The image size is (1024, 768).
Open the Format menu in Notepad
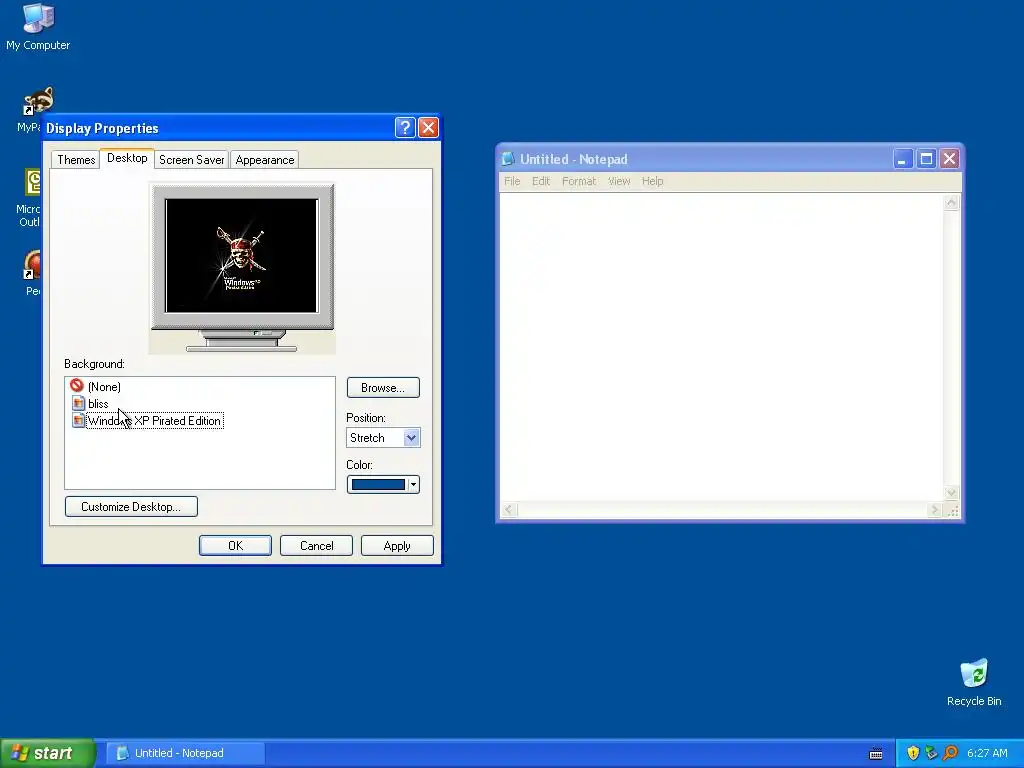pos(579,182)
